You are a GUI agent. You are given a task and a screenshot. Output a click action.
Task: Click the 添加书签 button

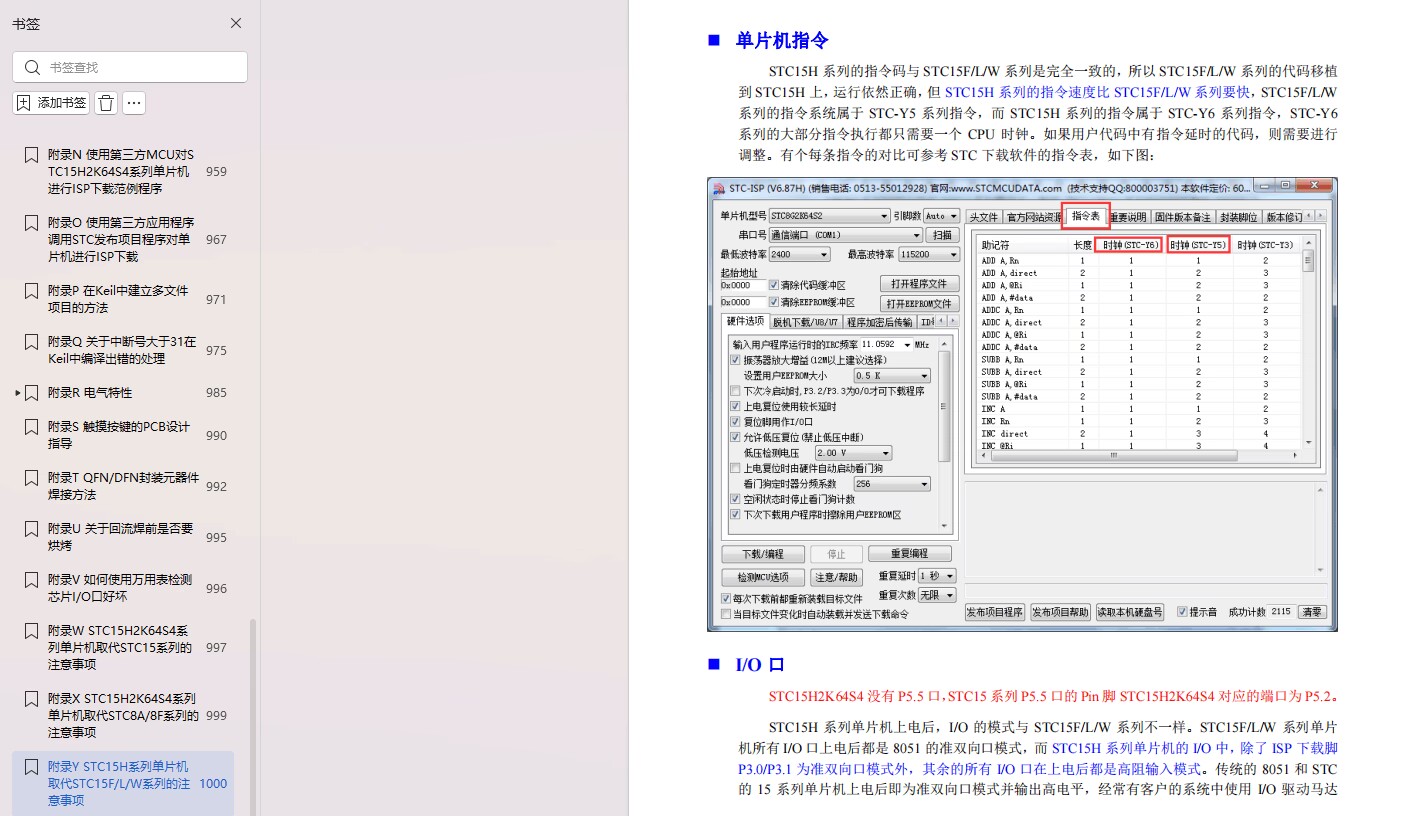point(51,103)
